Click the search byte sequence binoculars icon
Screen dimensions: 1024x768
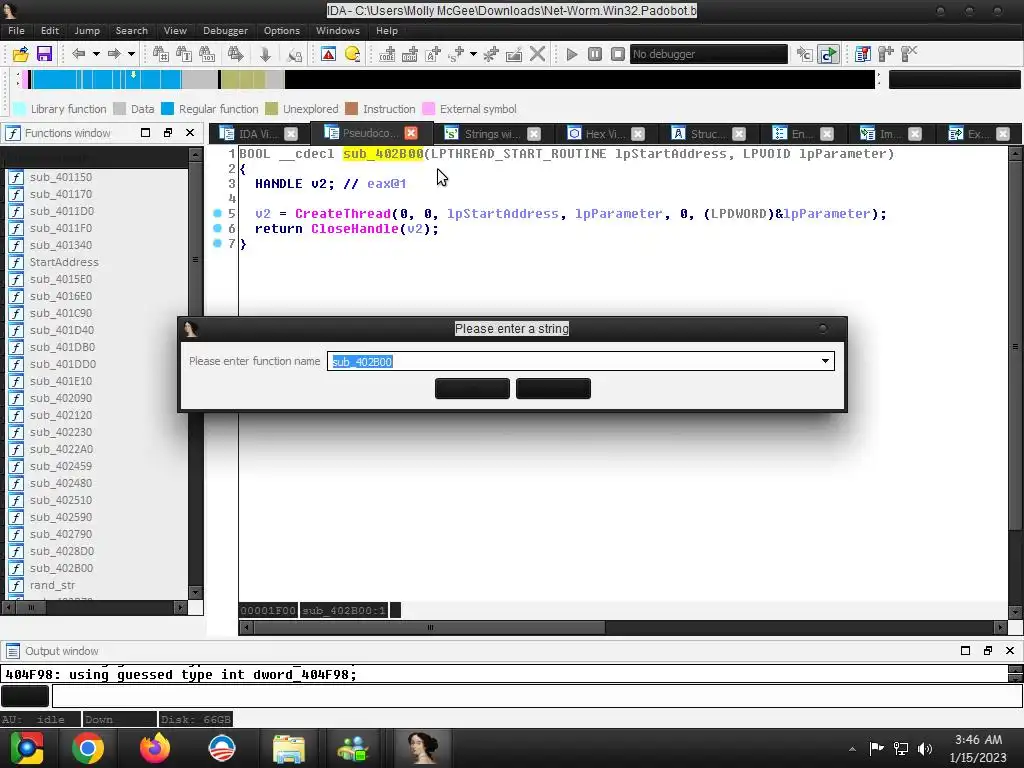(x=207, y=54)
